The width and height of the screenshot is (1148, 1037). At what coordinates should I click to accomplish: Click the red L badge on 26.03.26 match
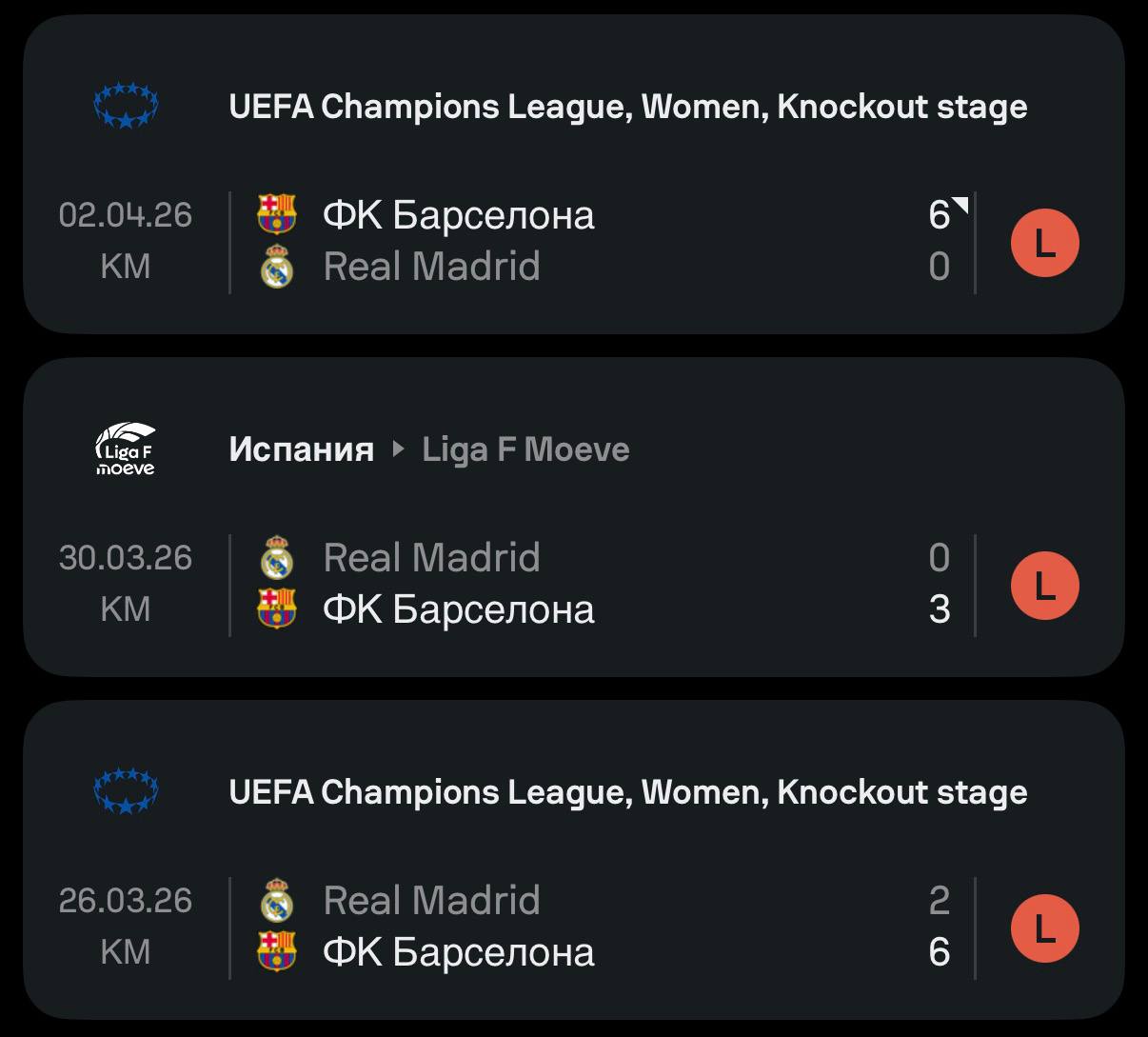click(x=1044, y=928)
